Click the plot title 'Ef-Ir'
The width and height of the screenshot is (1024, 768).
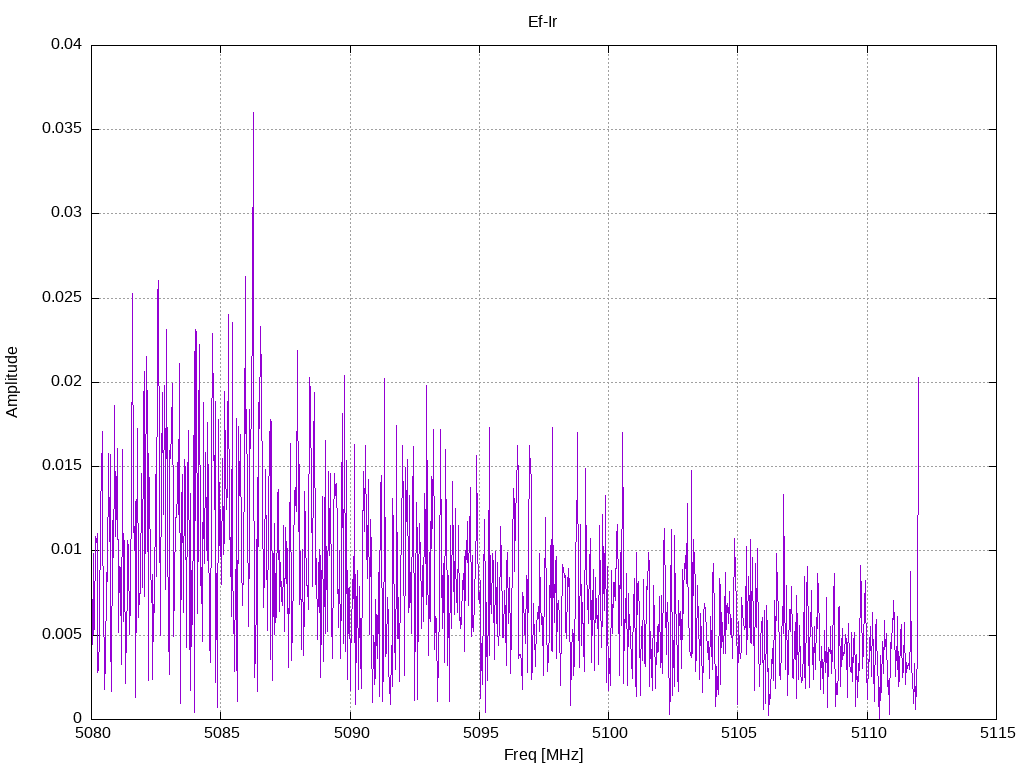pos(542,22)
